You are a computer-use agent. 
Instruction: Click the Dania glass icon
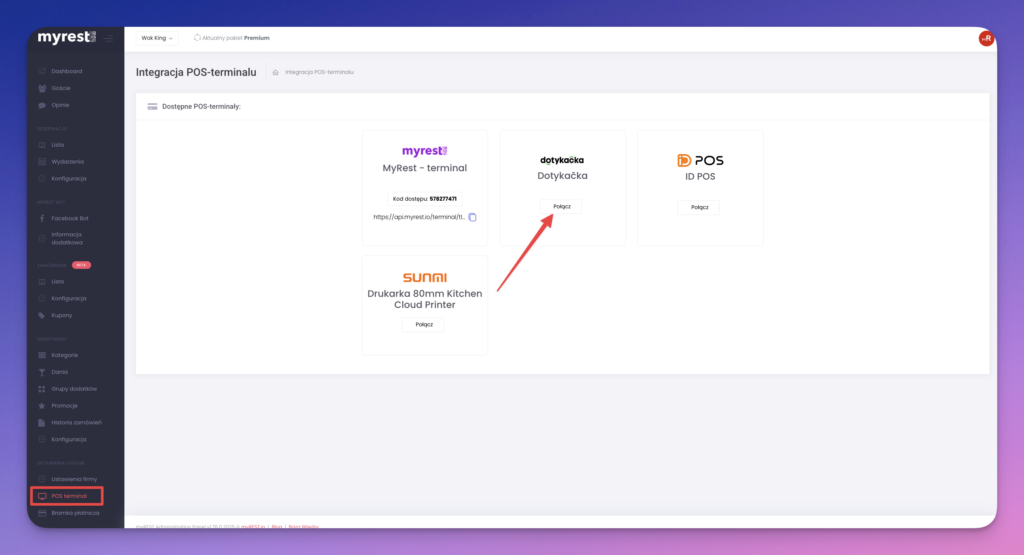click(x=42, y=372)
